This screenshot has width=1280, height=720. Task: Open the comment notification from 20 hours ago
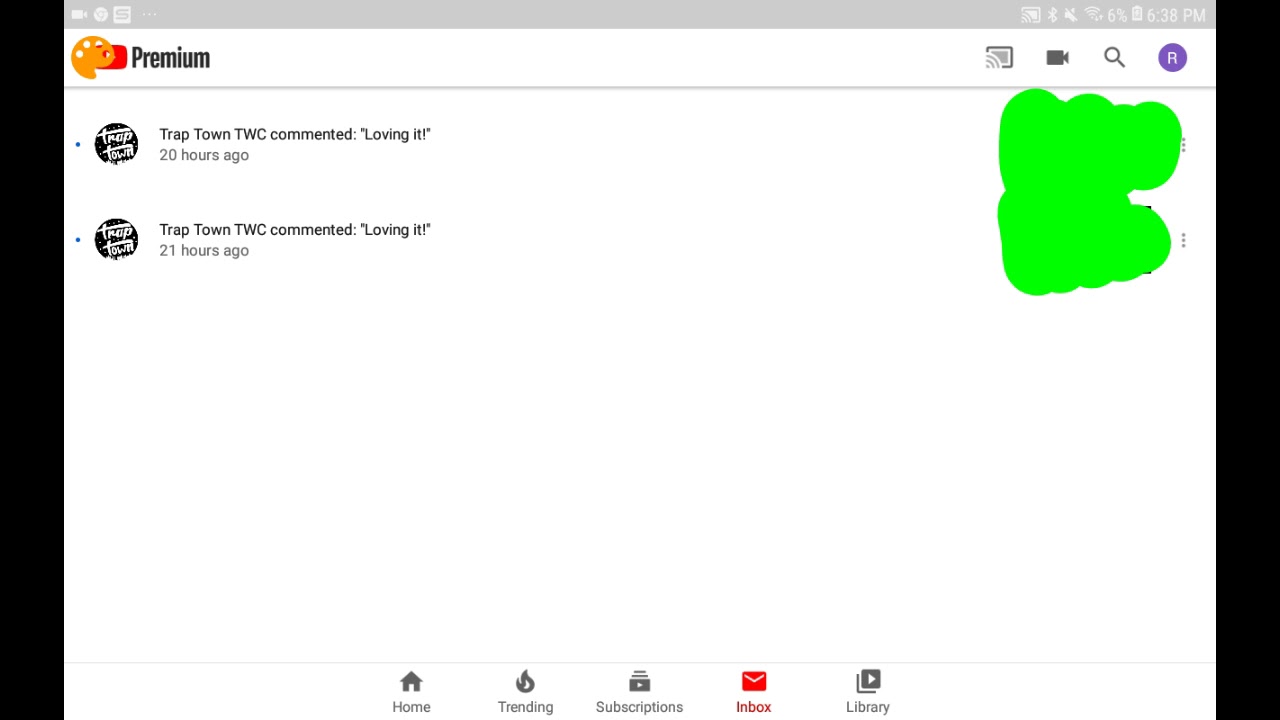click(x=640, y=144)
